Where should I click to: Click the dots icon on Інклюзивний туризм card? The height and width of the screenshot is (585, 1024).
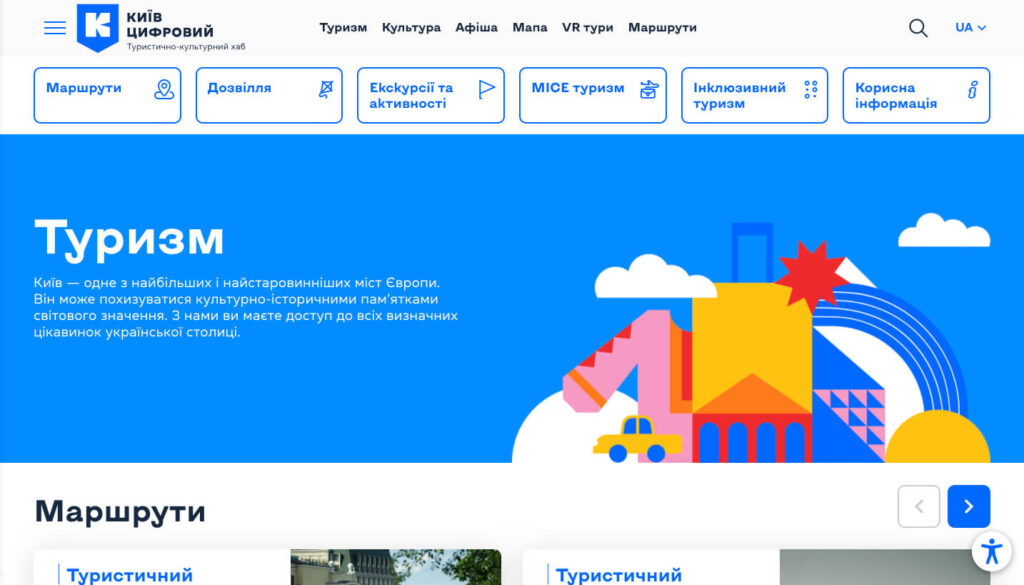pyautogui.click(x=811, y=90)
